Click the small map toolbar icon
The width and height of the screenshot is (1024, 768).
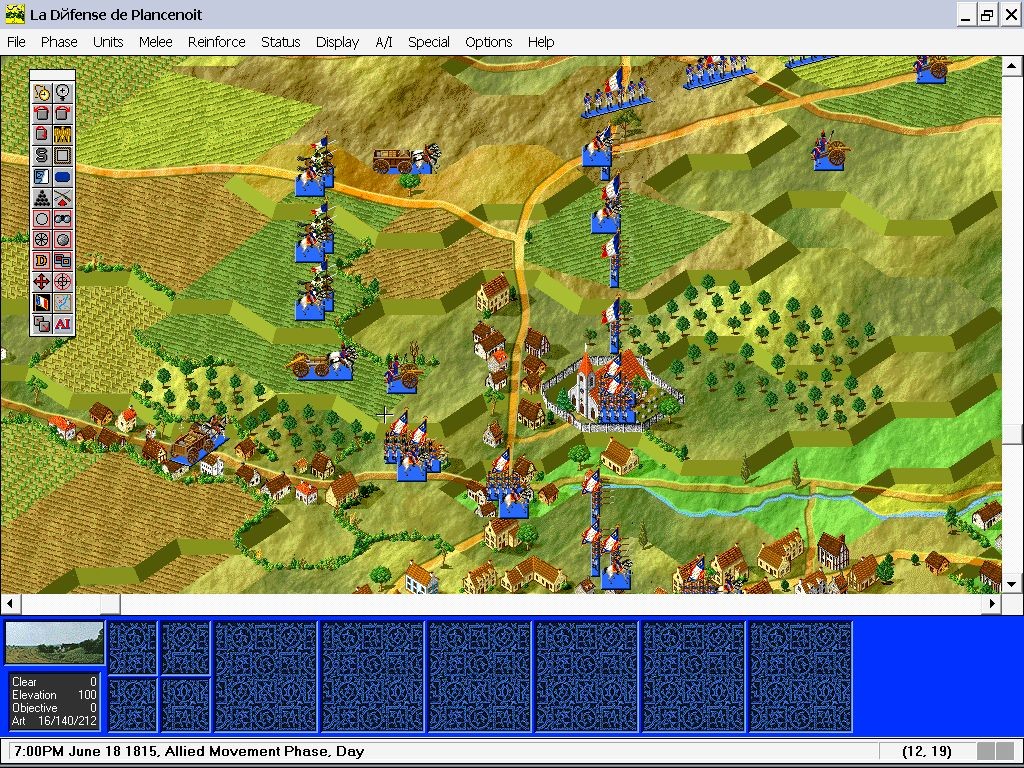click(x=63, y=302)
